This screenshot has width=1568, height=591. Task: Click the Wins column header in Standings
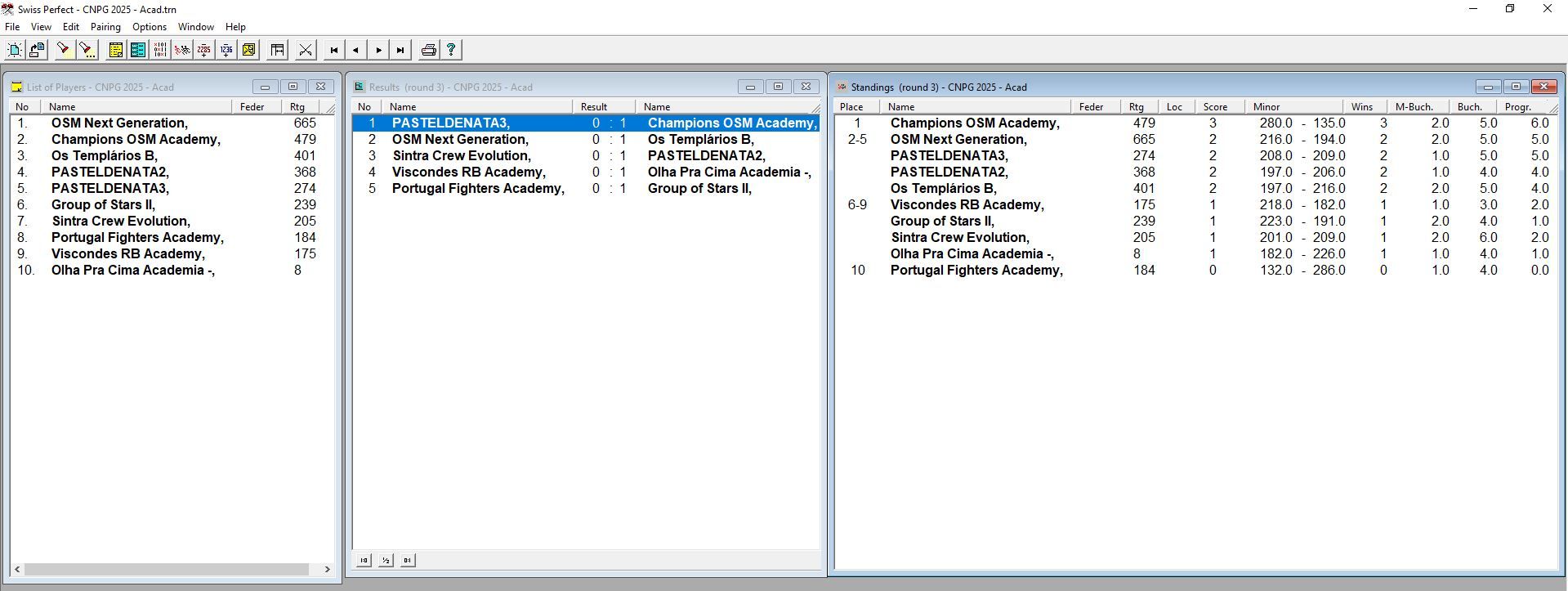[1365, 107]
